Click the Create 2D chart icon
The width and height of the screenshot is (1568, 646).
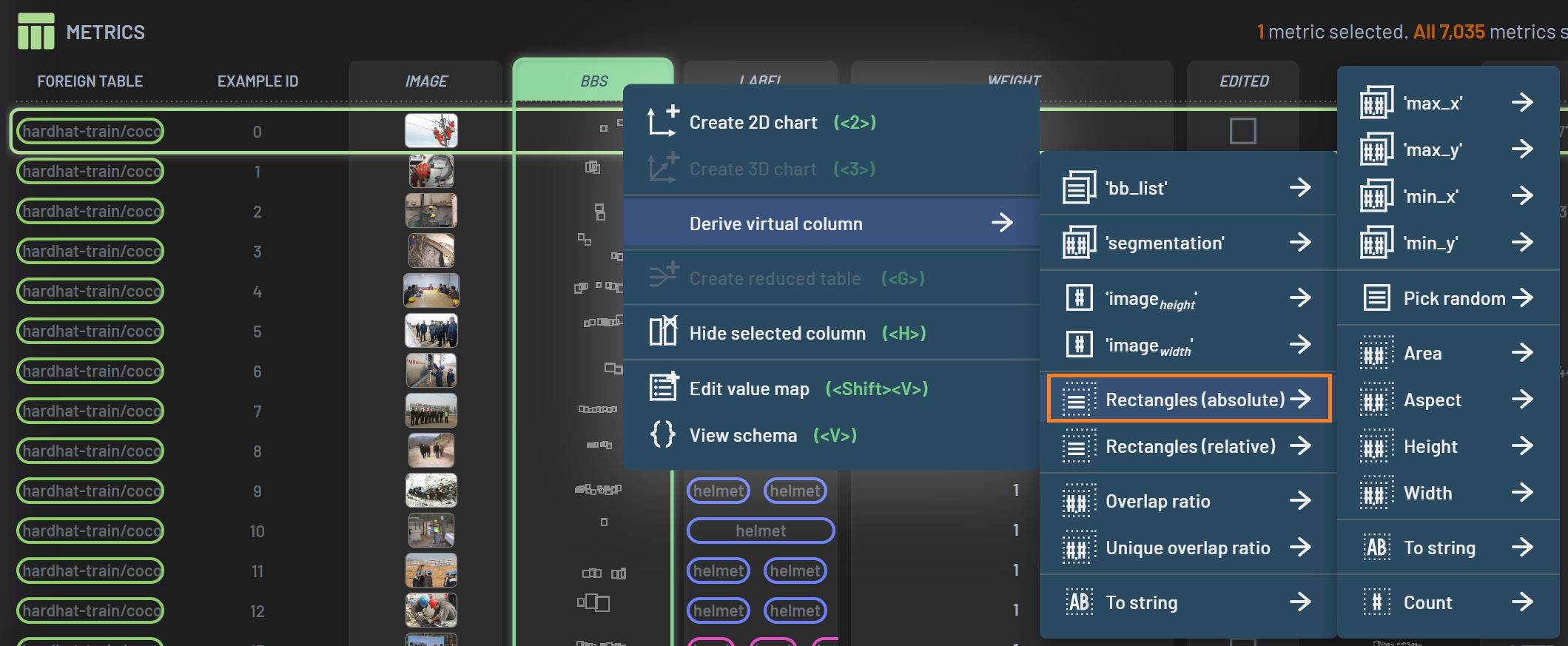pyautogui.click(x=662, y=122)
